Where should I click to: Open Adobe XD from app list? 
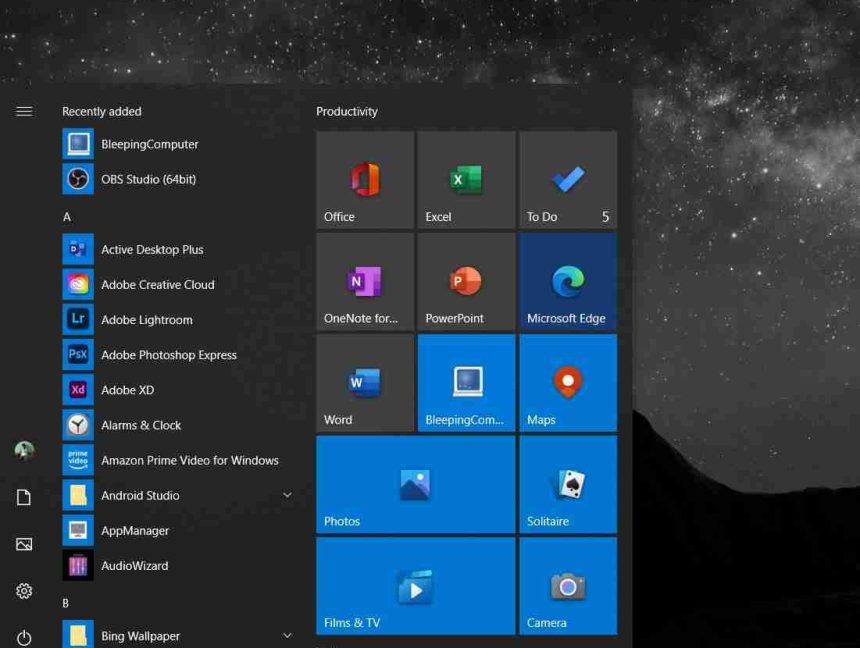tap(178, 390)
